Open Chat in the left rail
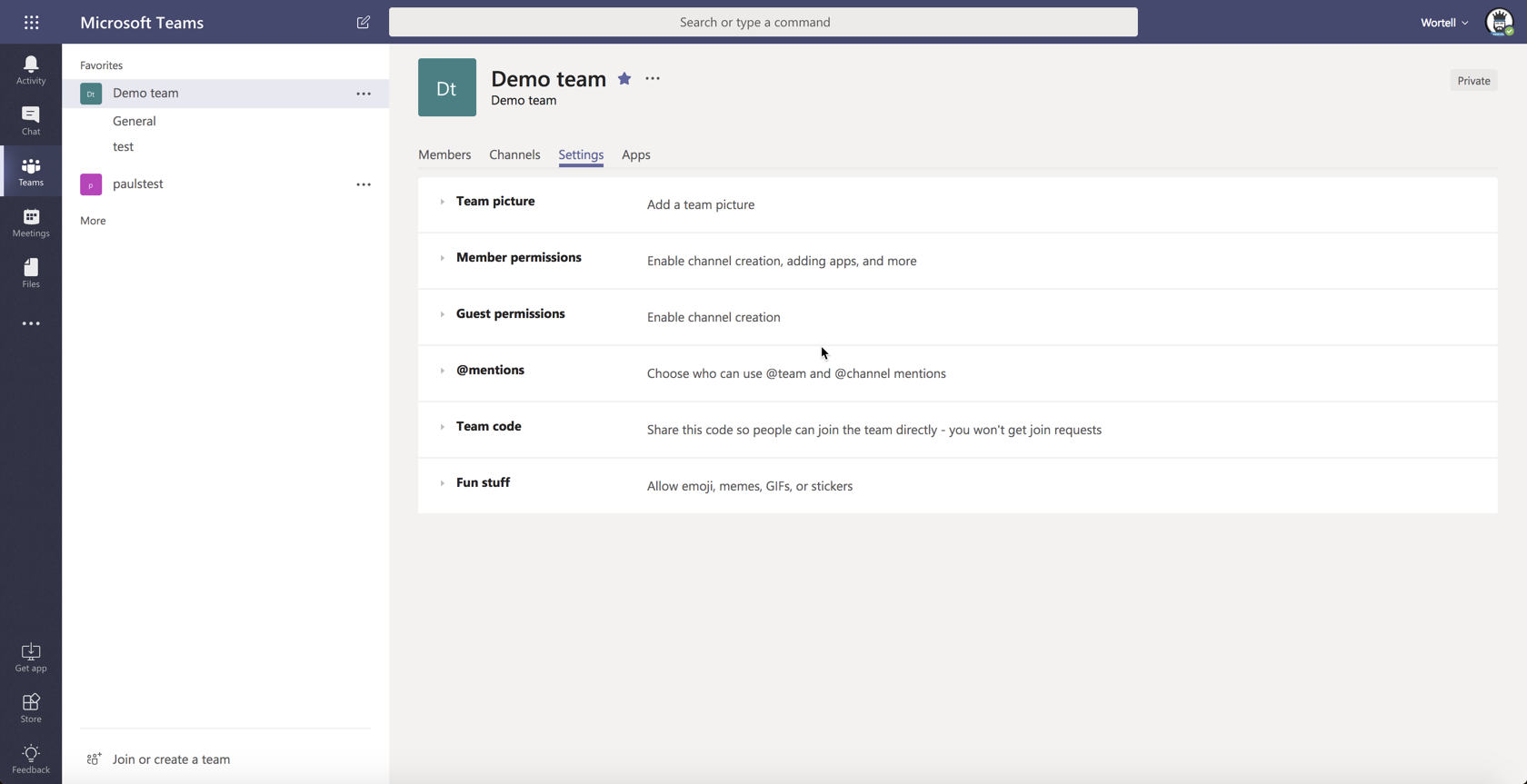Screen dimensions: 1527x784 coord(31,120)
